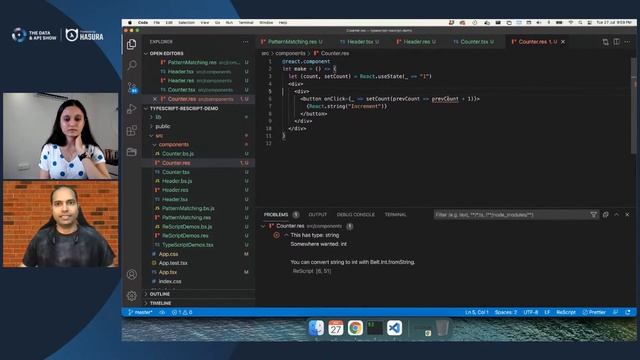Open errors and warnings count in status bar

click(182, 312)
